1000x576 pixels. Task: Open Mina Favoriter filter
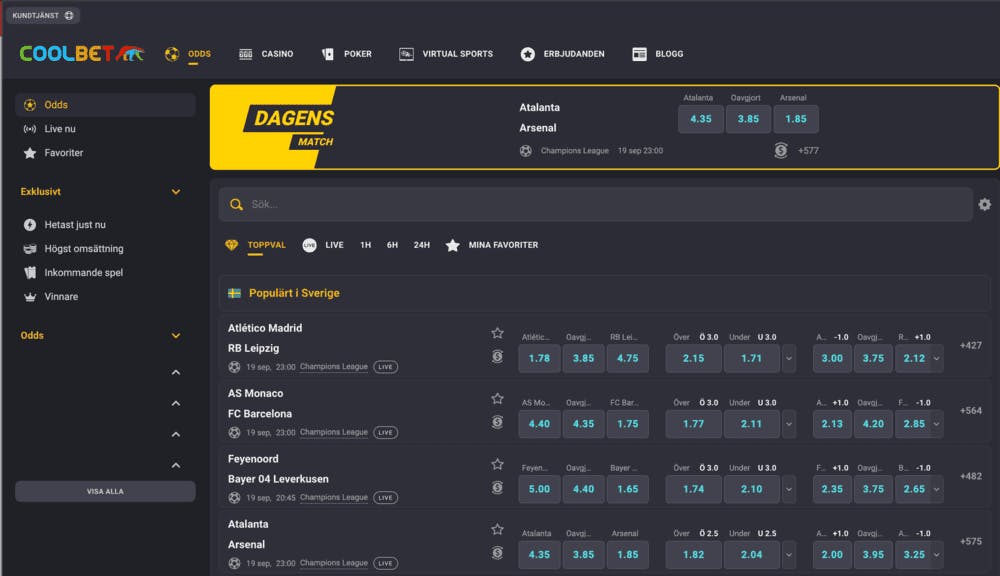pos(503,245)
